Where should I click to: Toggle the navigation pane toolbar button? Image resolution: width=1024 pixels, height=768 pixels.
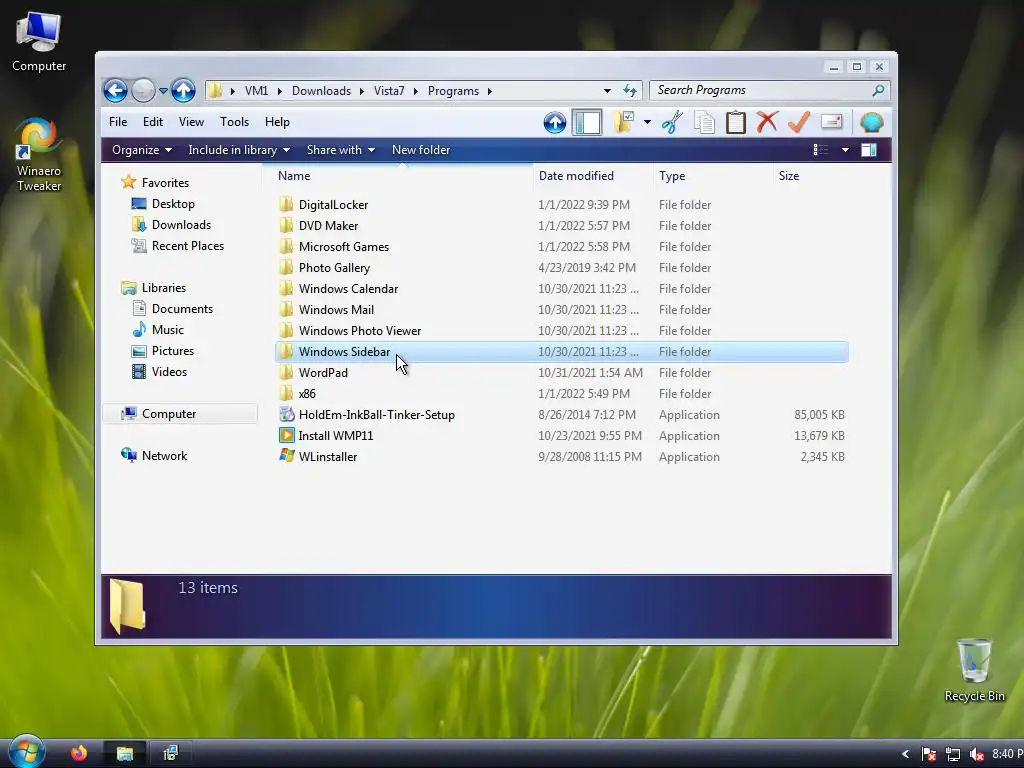[x=586, y=122]
